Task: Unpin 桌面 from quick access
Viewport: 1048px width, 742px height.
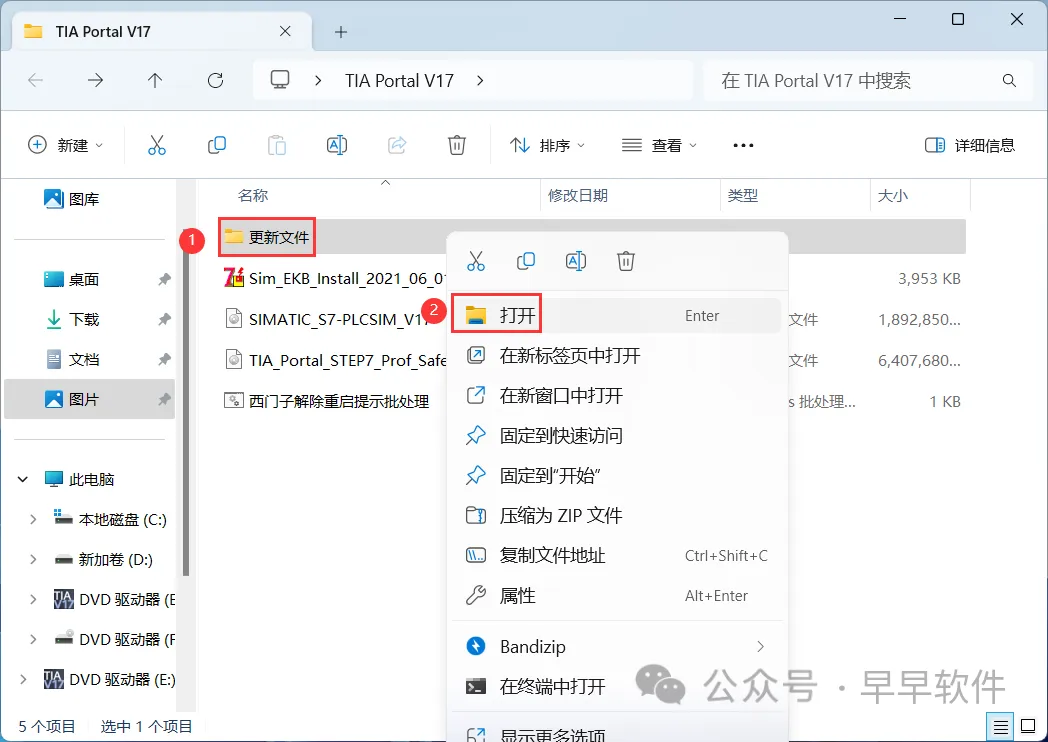Action: (164, 279)
